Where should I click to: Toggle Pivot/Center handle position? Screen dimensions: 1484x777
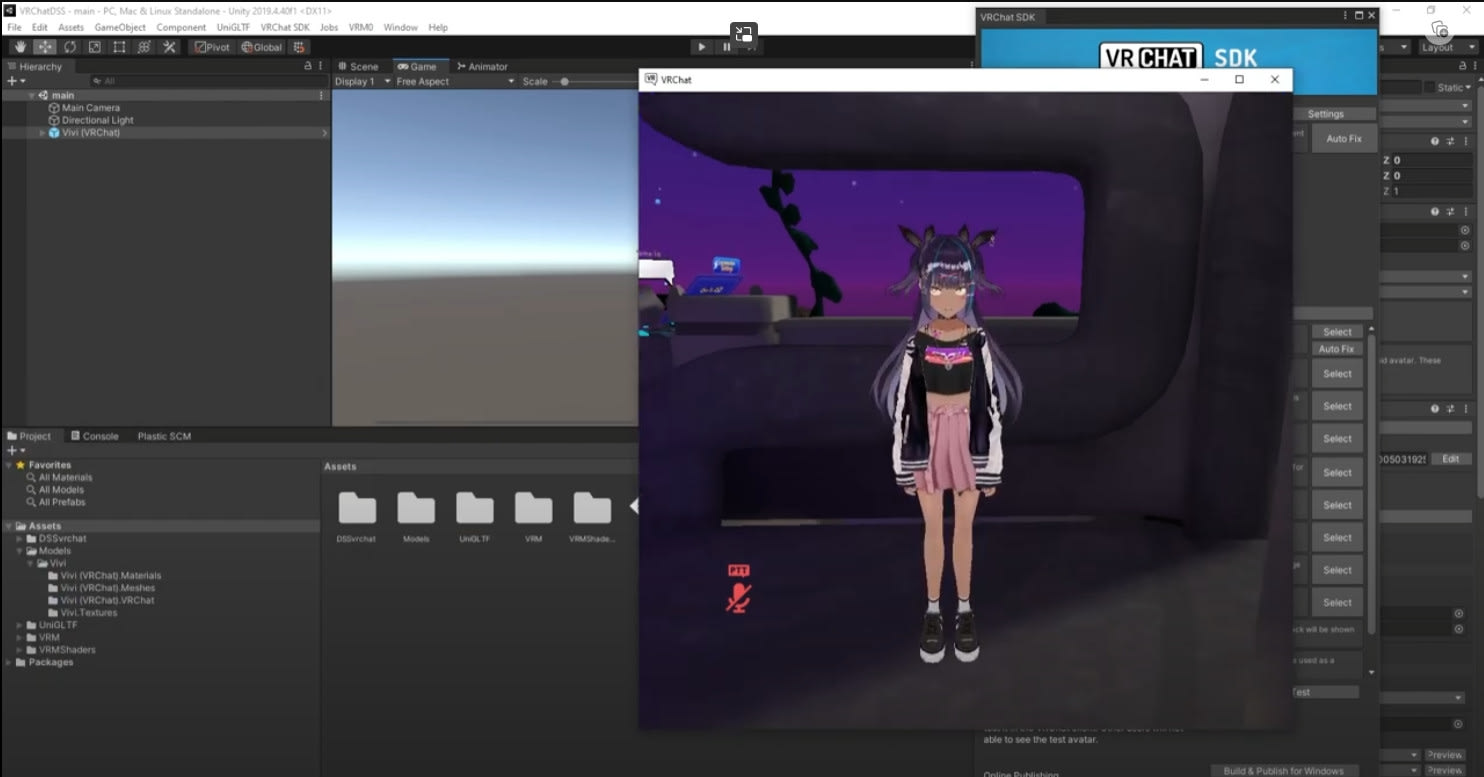[x=212, y=47]
